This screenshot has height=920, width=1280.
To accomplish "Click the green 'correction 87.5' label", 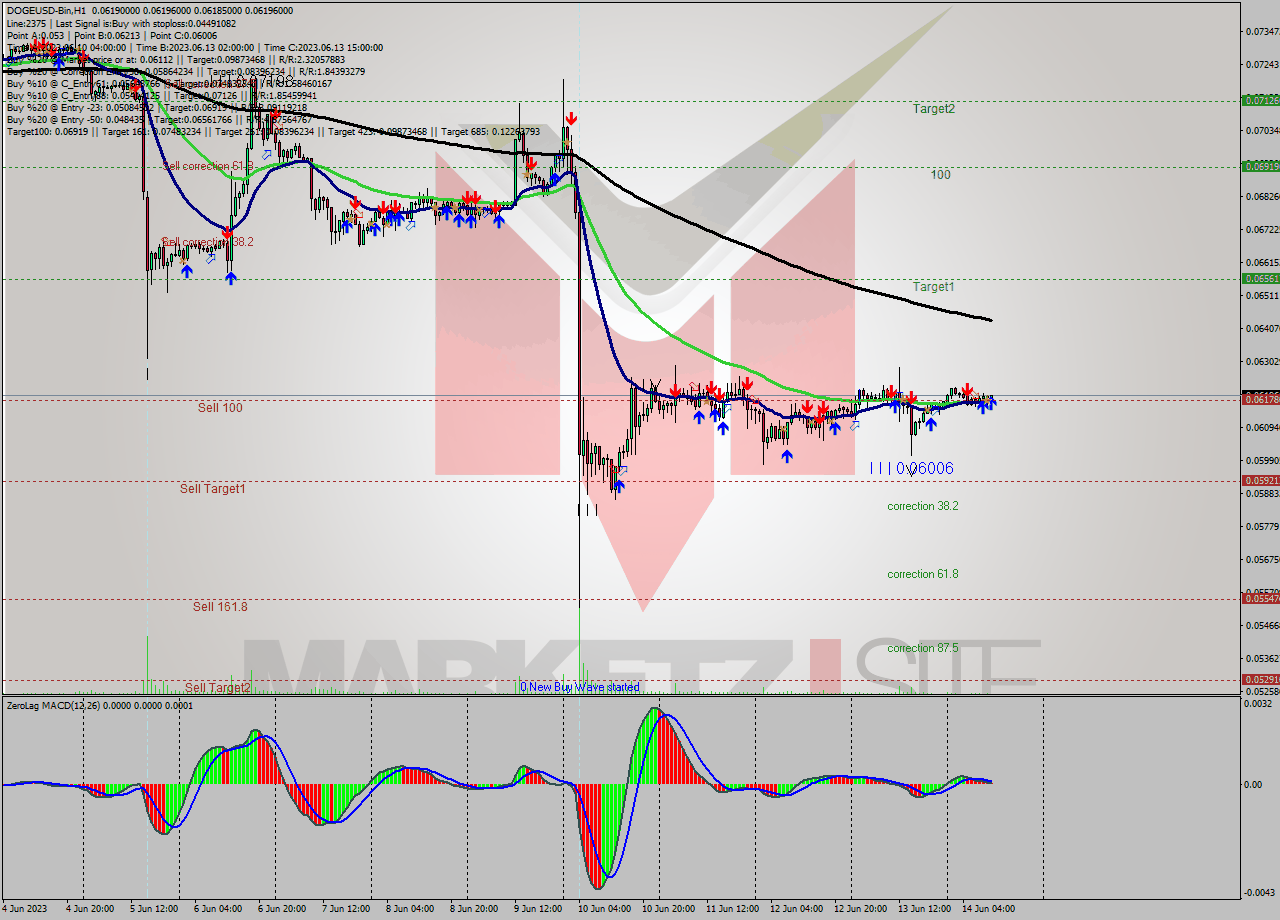I will click(922, 648).
